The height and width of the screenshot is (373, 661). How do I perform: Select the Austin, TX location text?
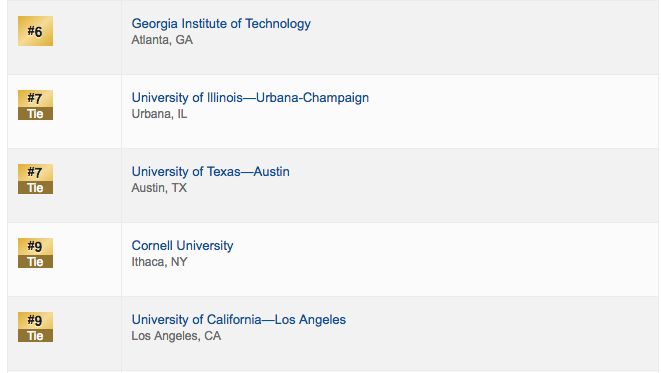tap(159, 188)
